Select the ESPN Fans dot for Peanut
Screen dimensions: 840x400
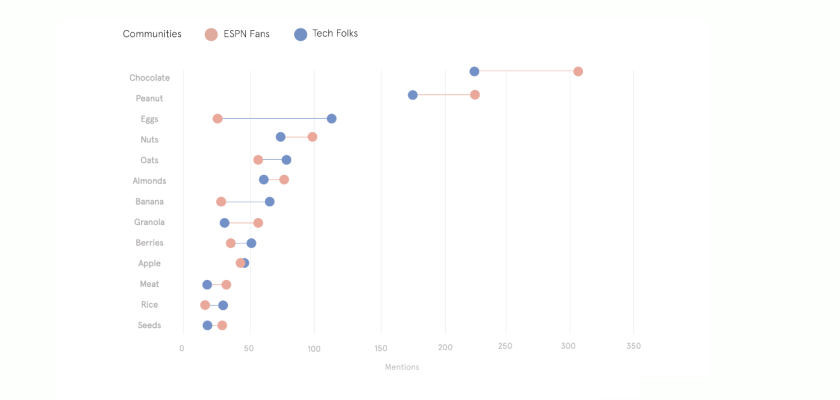coord(475,95)
